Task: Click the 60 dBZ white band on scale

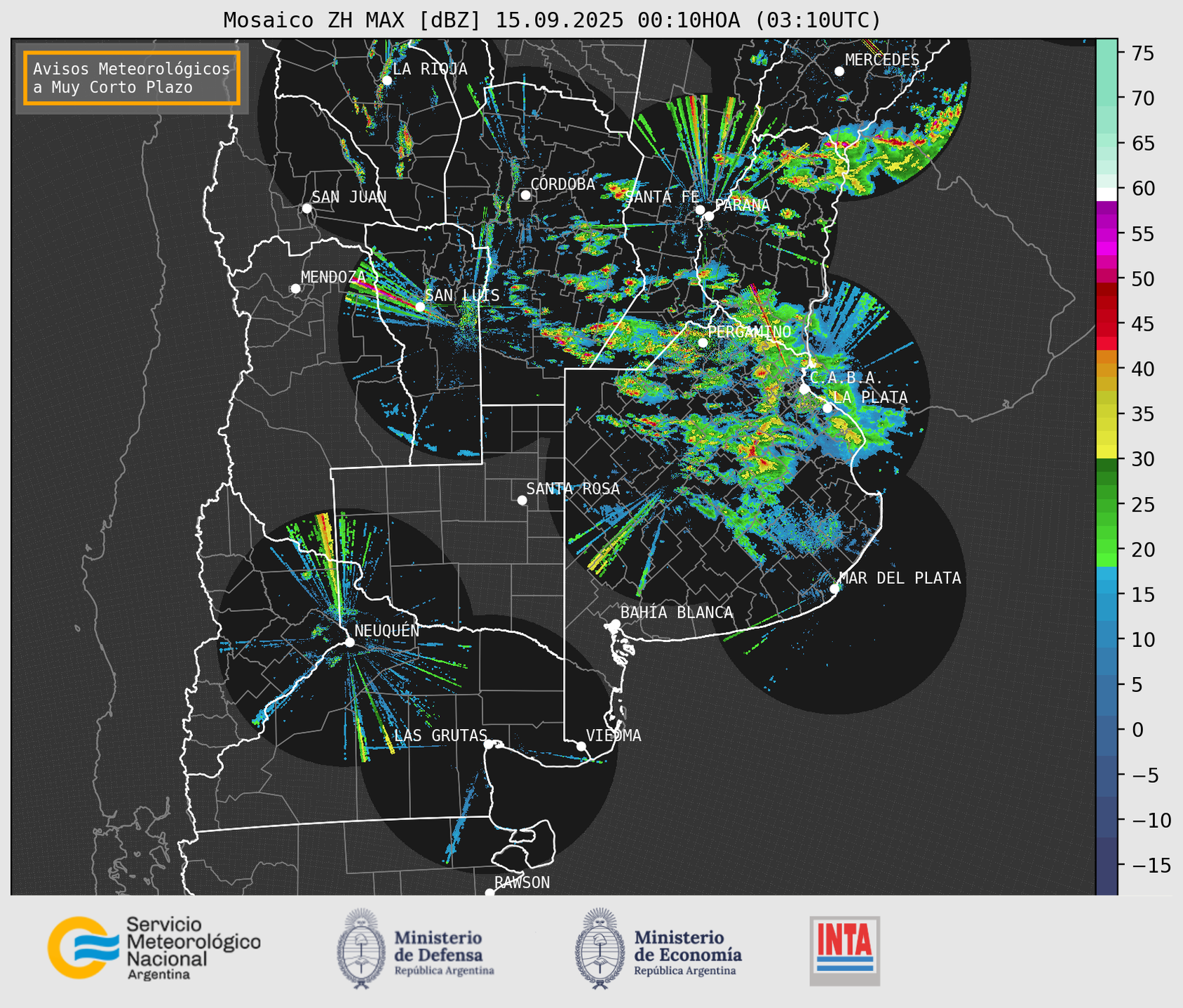Action: 1107,194
